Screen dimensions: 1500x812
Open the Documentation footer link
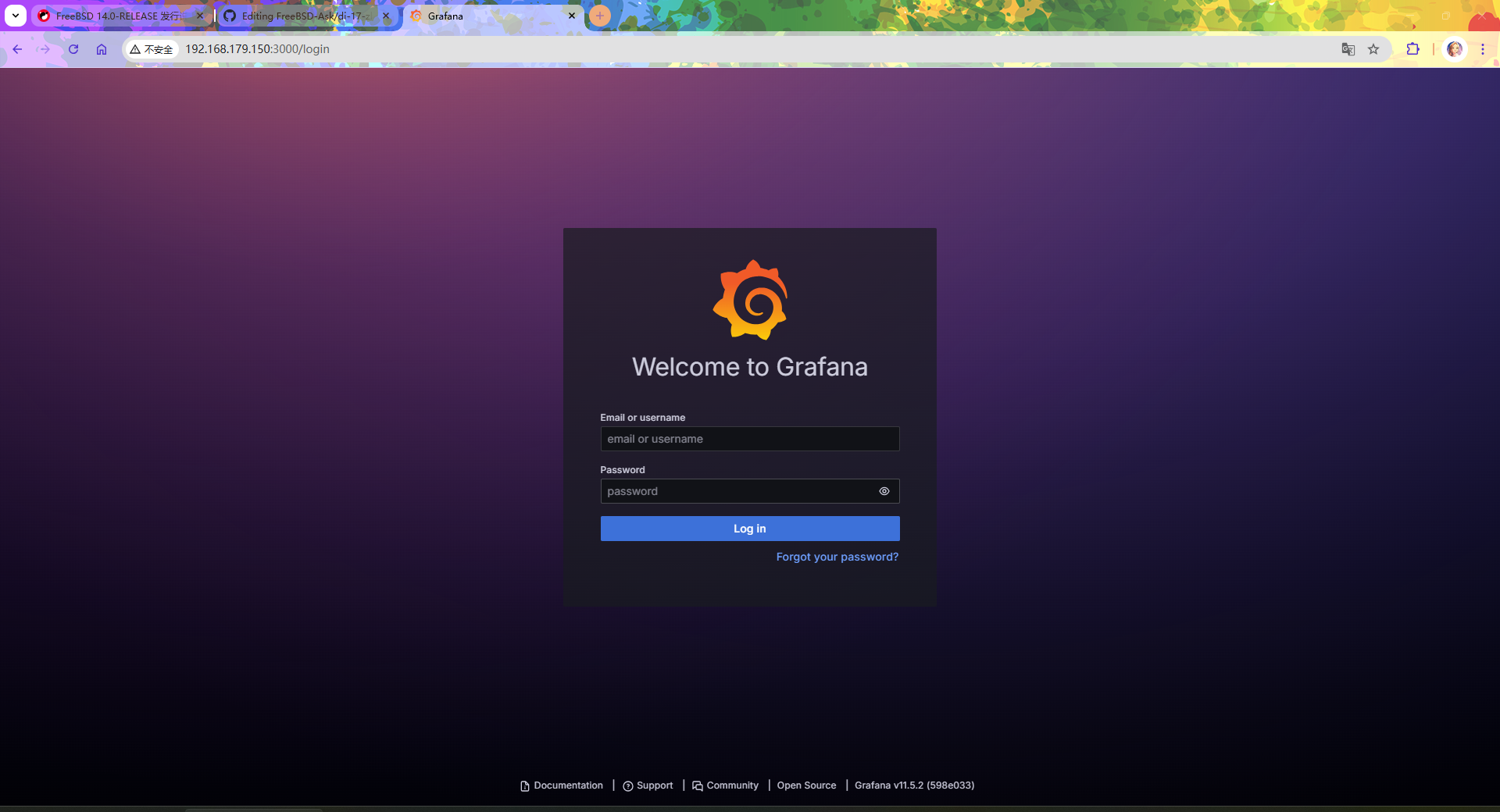pos(562,785)
